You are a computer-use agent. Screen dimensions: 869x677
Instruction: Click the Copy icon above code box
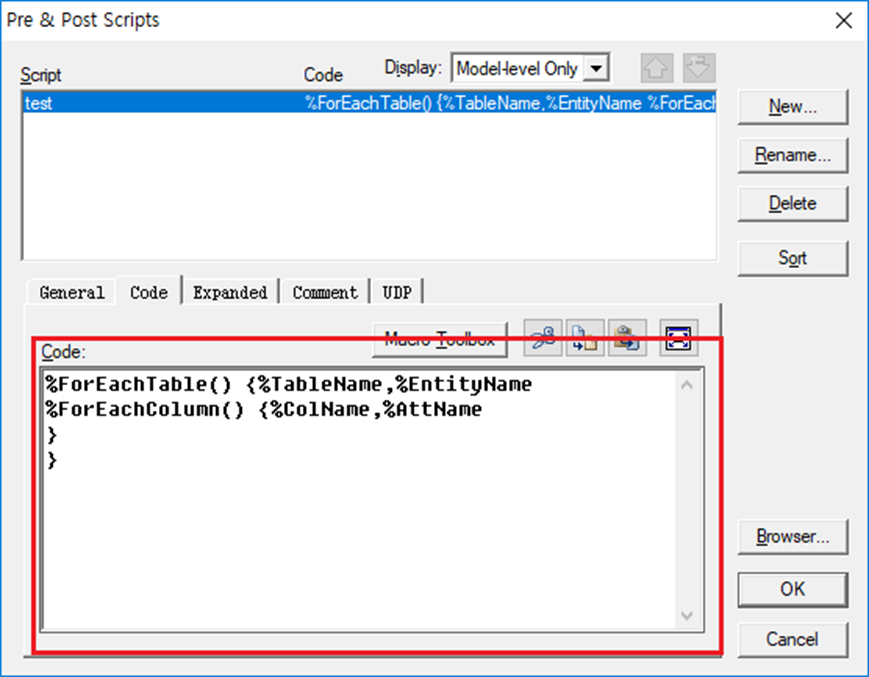click(x=585, y=337)
